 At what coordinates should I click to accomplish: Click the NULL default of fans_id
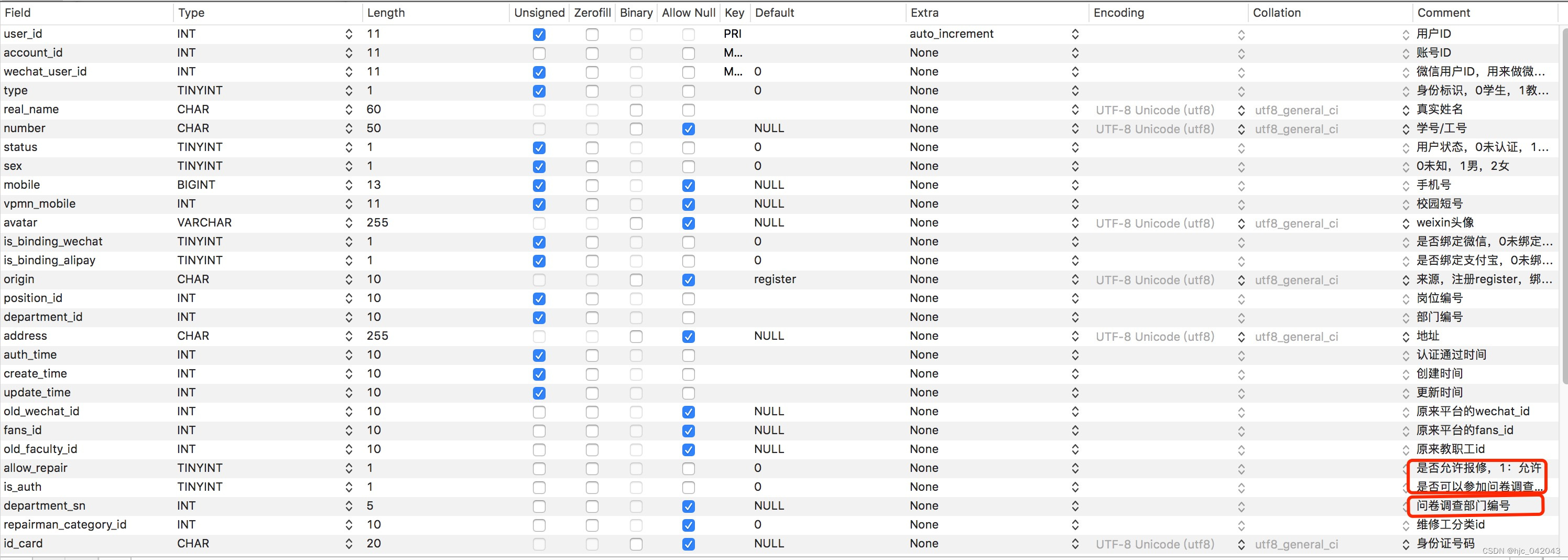coord(769,430)
